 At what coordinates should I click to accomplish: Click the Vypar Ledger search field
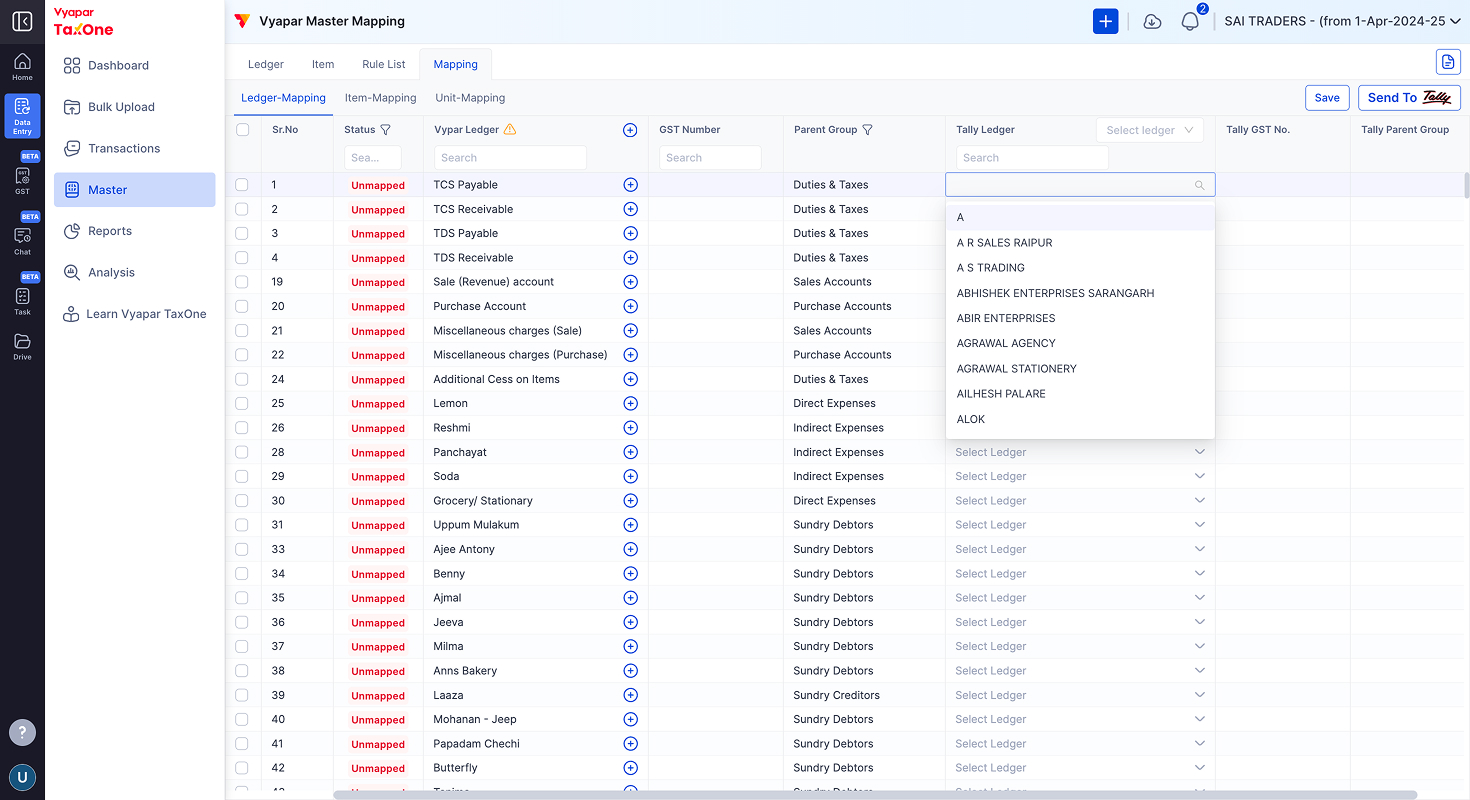(x=510, y=158)
